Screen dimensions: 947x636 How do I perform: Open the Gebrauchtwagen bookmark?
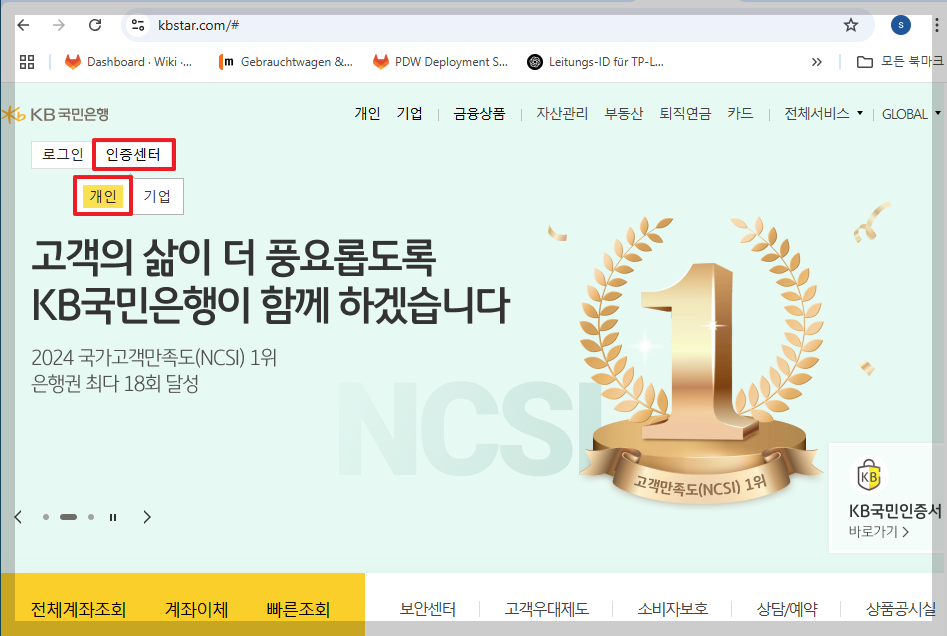(x=286, y=62)
